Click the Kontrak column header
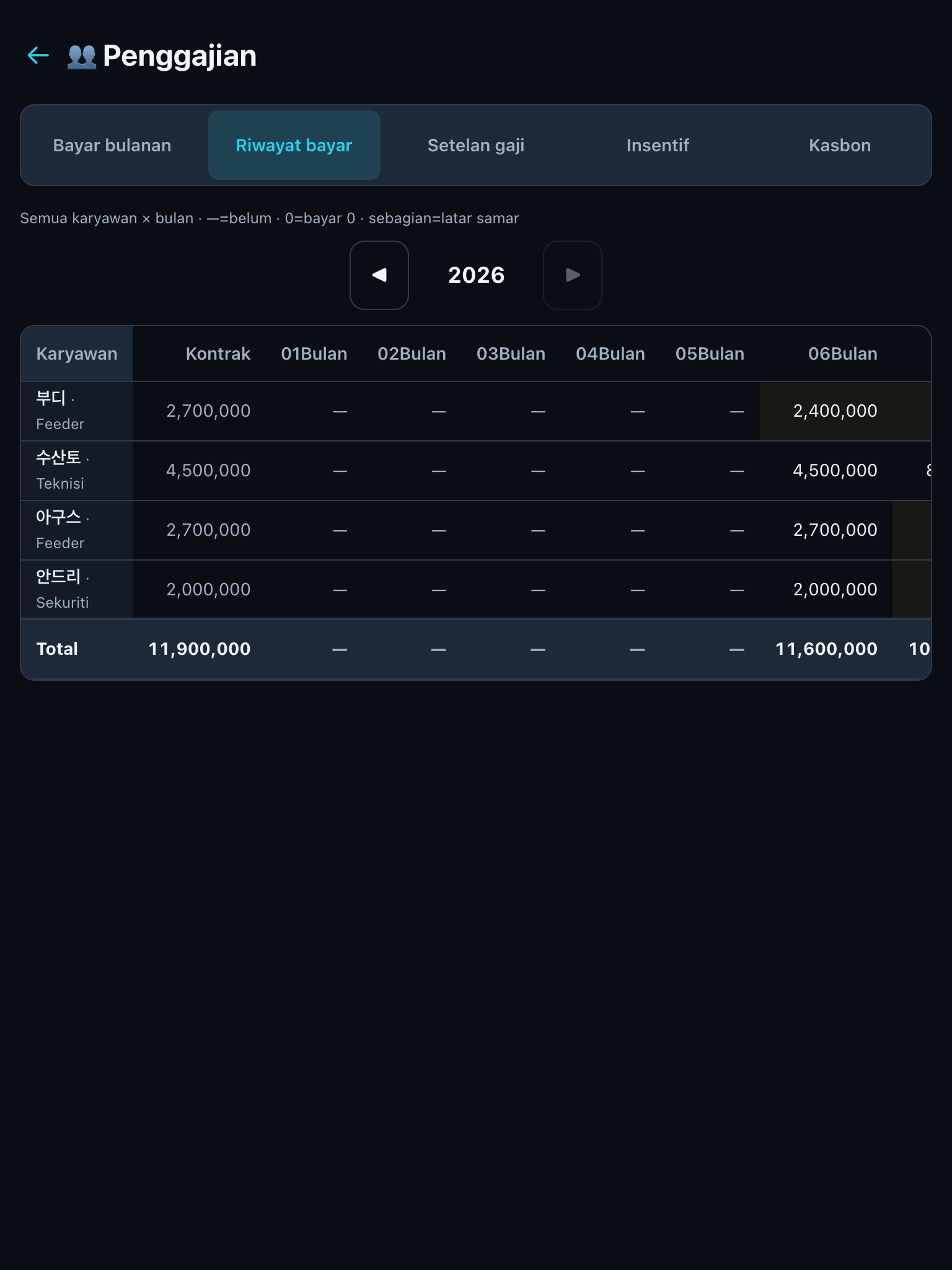 coord(218,354)
